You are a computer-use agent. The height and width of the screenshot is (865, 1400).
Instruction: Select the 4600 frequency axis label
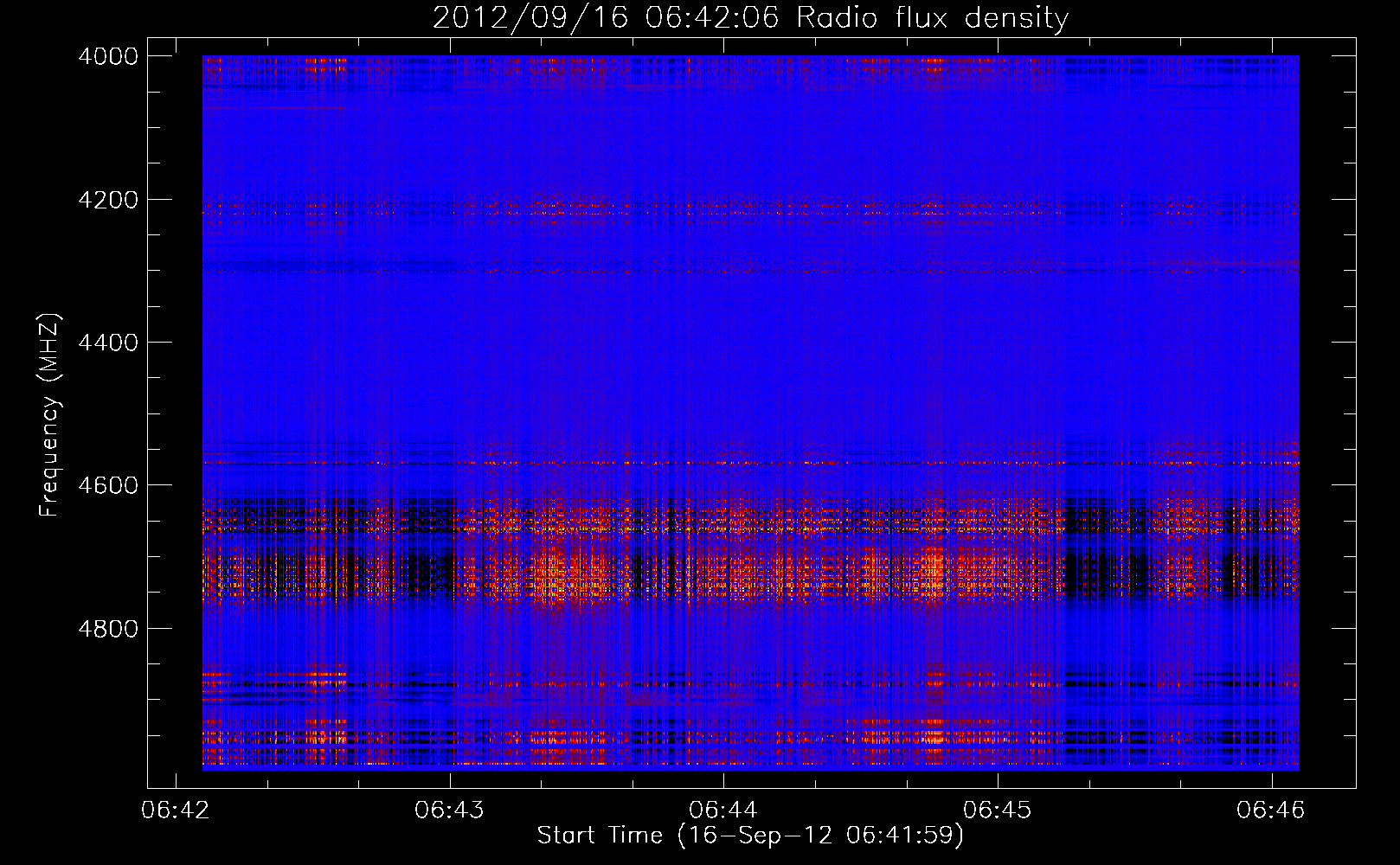click(x=108, y=485)
